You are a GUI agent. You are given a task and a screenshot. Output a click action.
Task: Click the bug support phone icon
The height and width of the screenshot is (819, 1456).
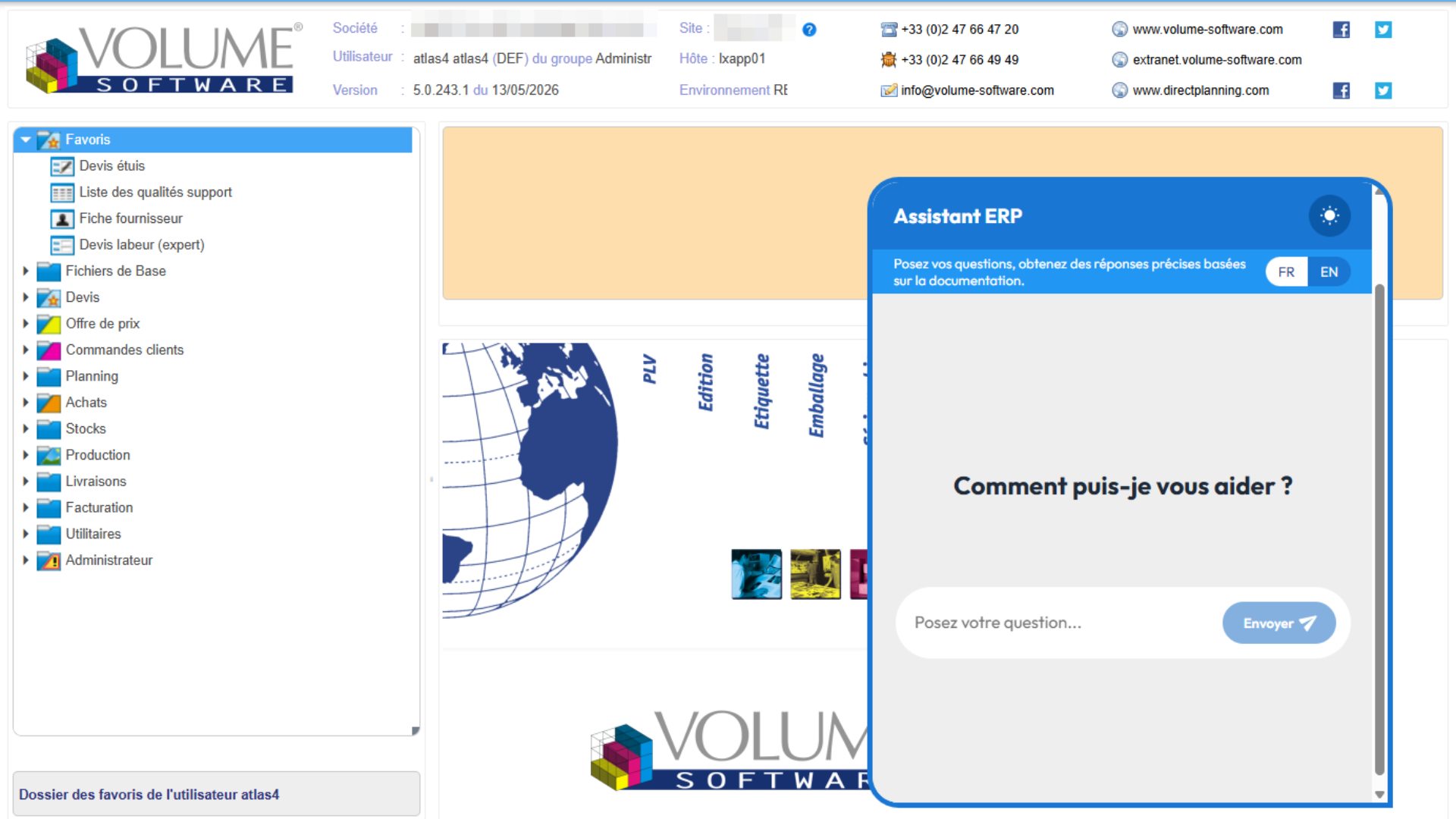889,59
